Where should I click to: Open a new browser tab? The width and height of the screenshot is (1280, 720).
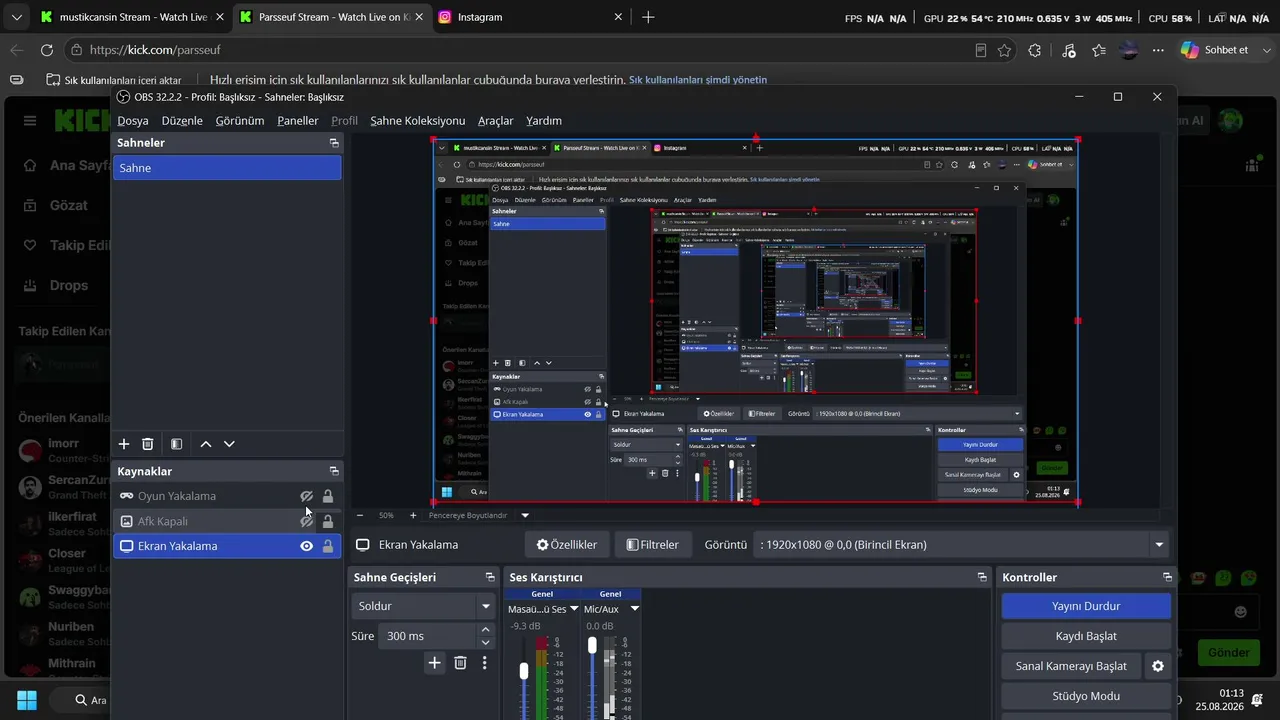click(x=648, y=17)
